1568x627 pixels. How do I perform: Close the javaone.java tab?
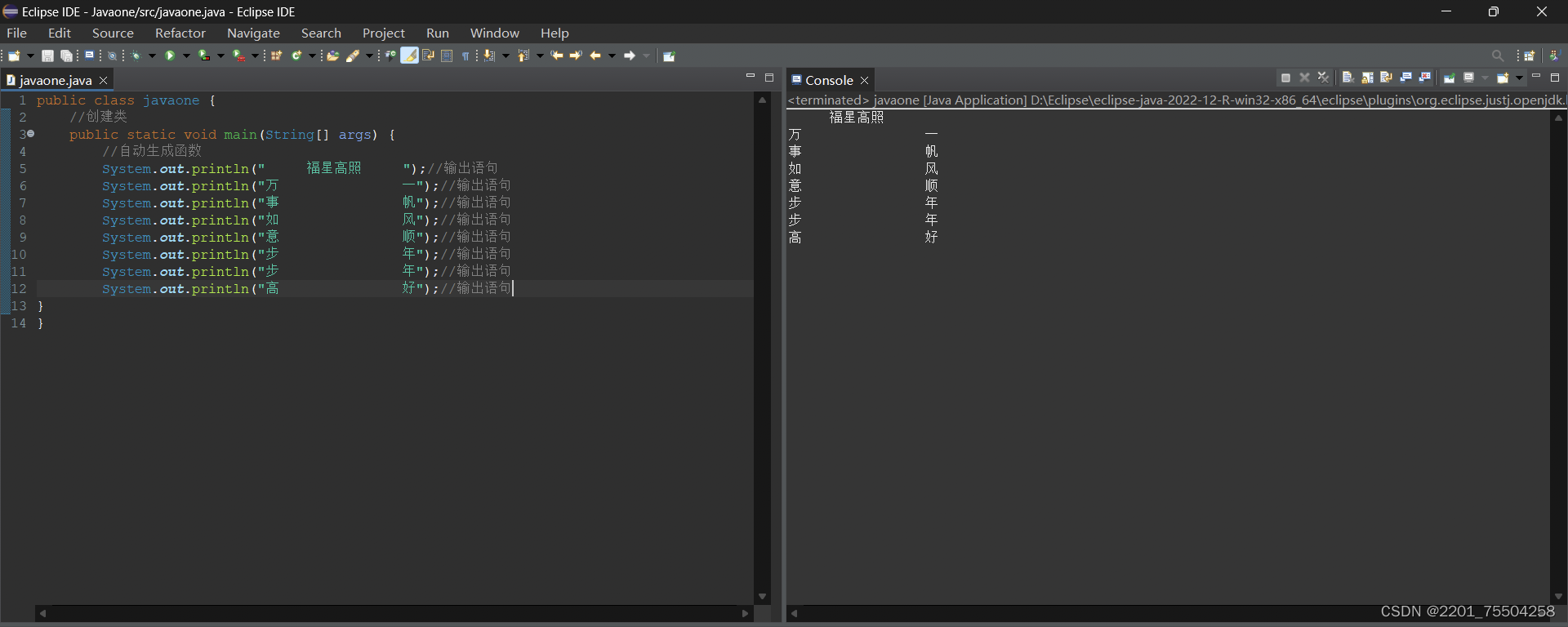tap(104, 80)
